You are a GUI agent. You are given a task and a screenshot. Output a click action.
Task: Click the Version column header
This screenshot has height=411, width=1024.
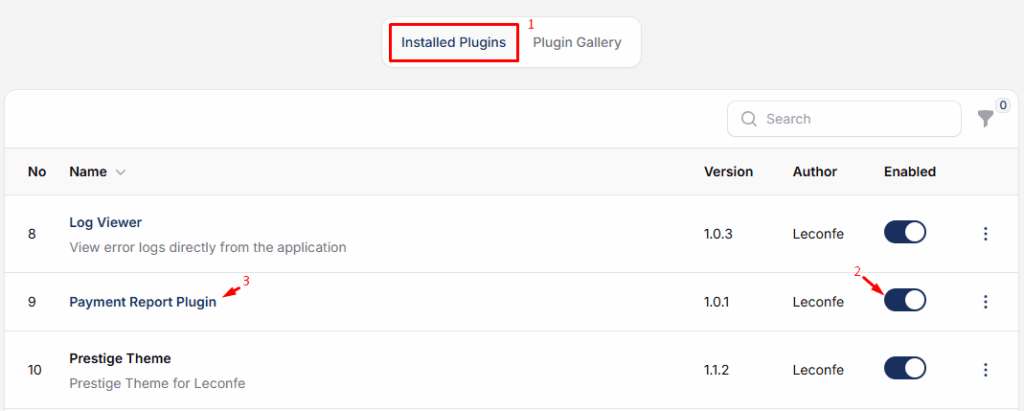[x=728, y=172]
